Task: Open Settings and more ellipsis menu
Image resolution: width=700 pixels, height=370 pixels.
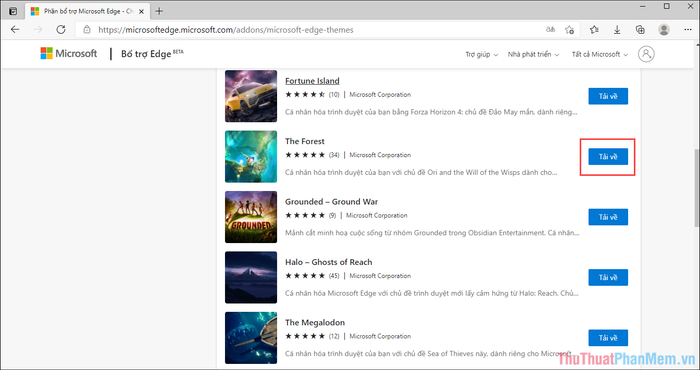Action: (x=688, y=30)
